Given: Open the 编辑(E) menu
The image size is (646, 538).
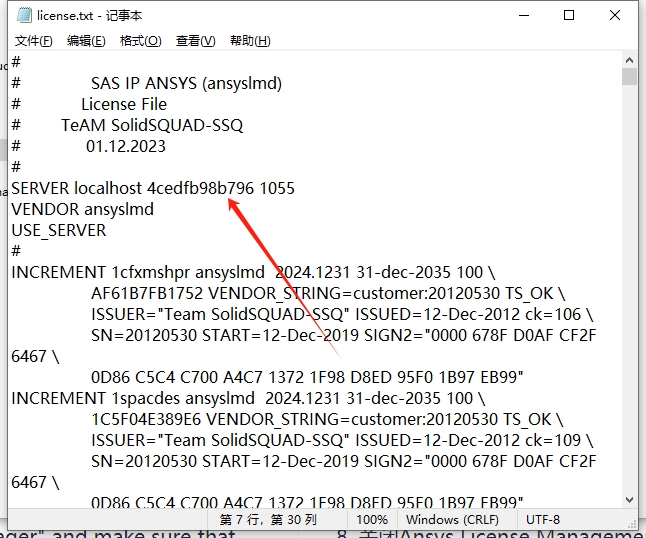Looking at the screenshot, I should click(86, 41).
